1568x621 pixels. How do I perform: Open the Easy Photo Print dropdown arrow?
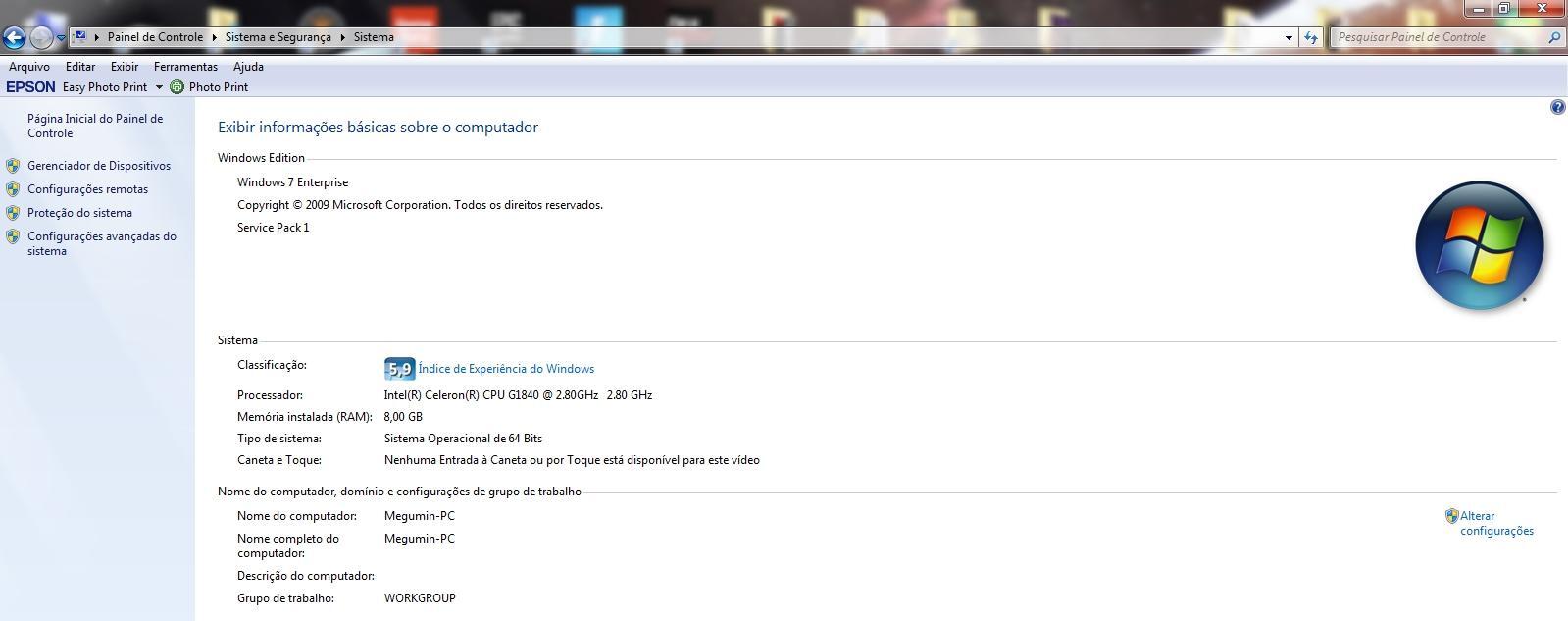159,87
